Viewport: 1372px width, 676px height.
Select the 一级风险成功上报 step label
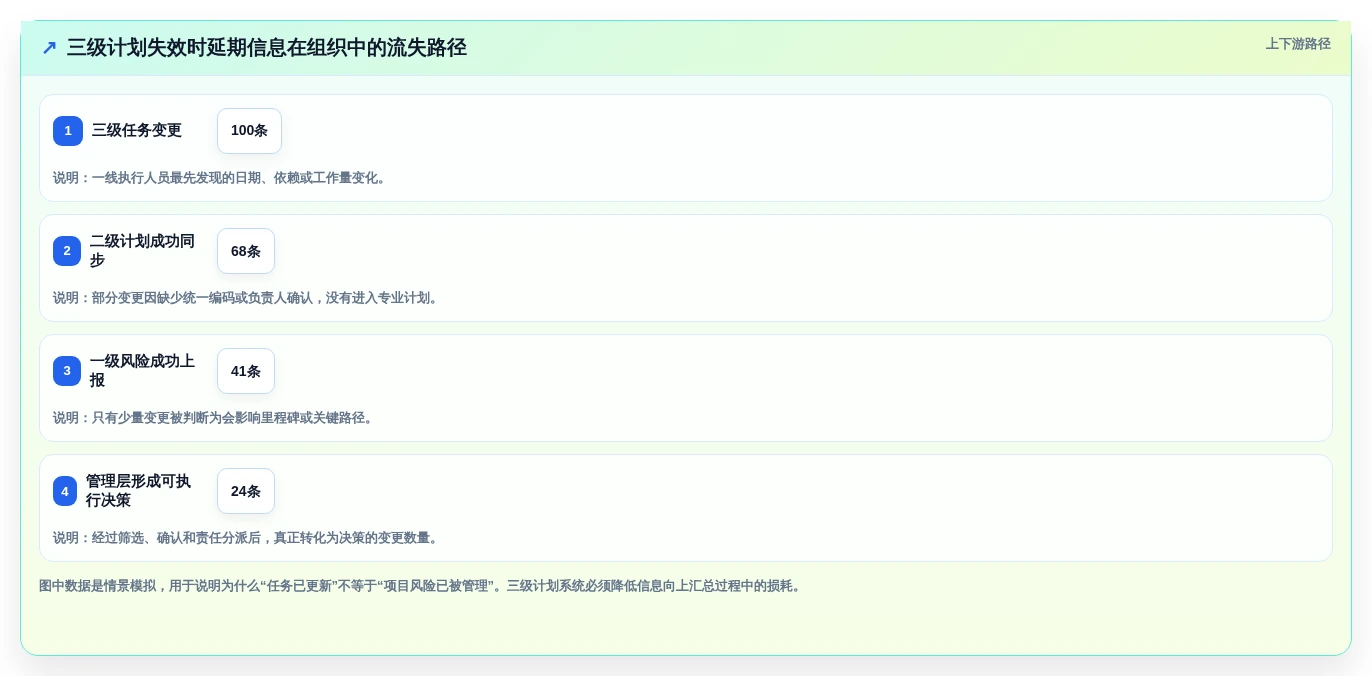[143, 371]
